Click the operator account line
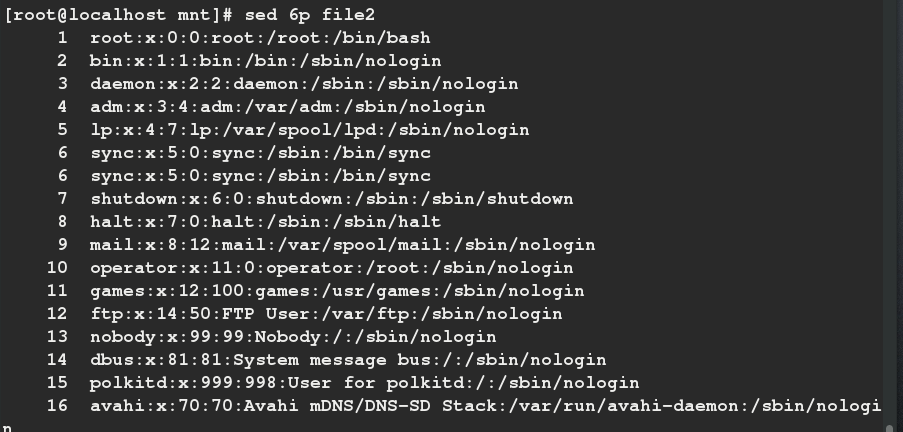Viewport: 903px width, 432px height. point(331,268)
